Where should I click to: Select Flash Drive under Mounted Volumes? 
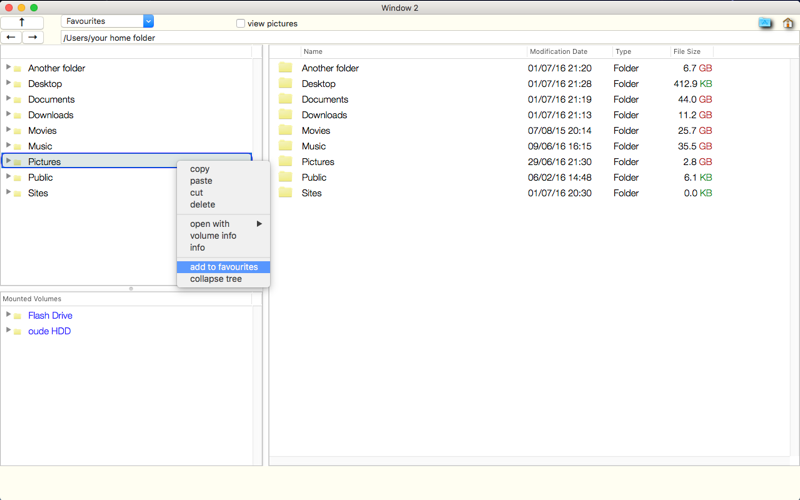(x=50, y=315)
